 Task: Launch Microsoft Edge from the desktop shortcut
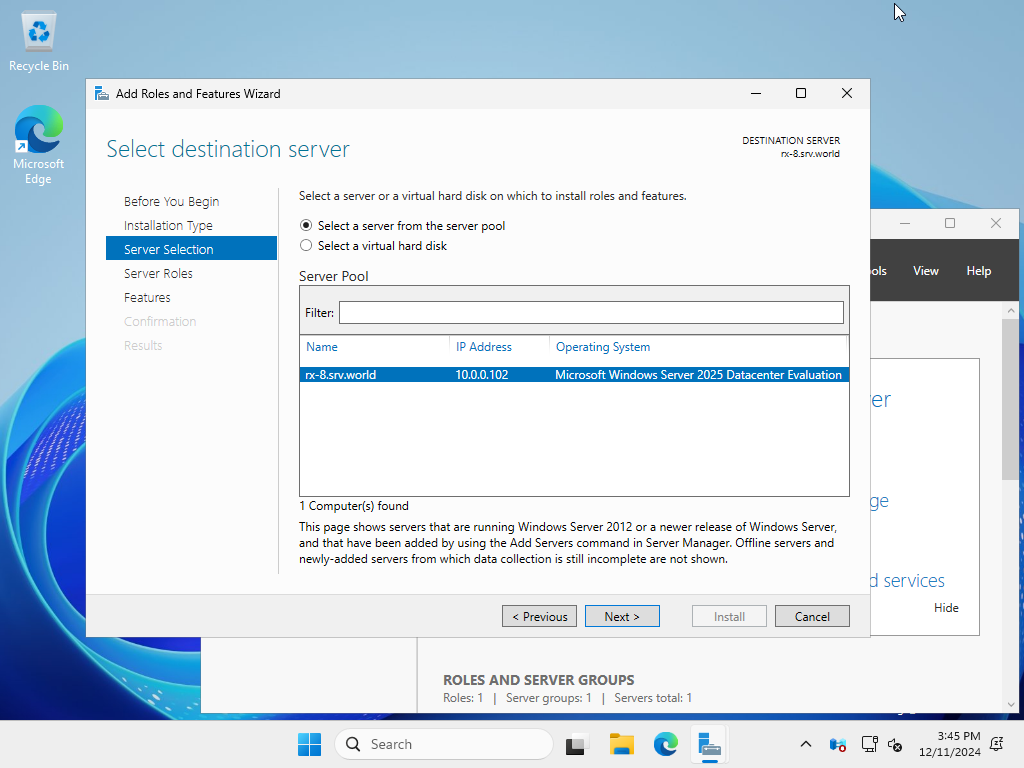[x=39, y=145]
